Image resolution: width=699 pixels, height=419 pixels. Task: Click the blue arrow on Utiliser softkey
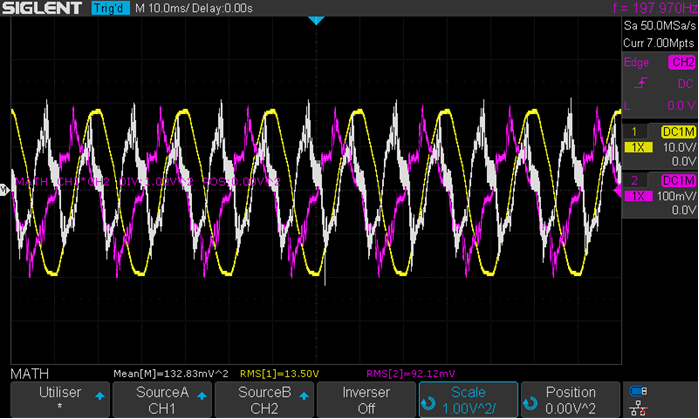100,396
